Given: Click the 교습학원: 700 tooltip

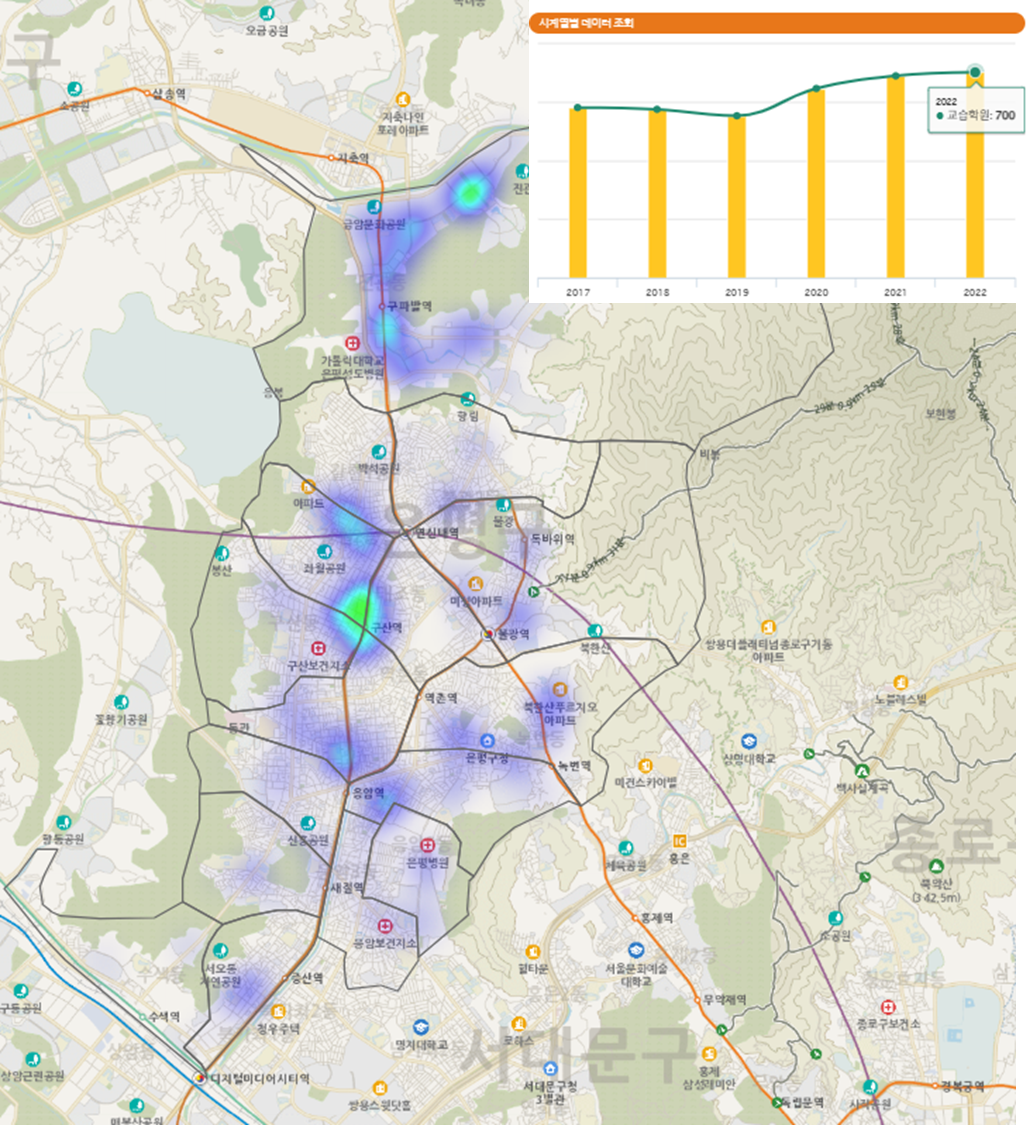Looking at the screenshot, I should pyautogui.click(x=976, y=110).
